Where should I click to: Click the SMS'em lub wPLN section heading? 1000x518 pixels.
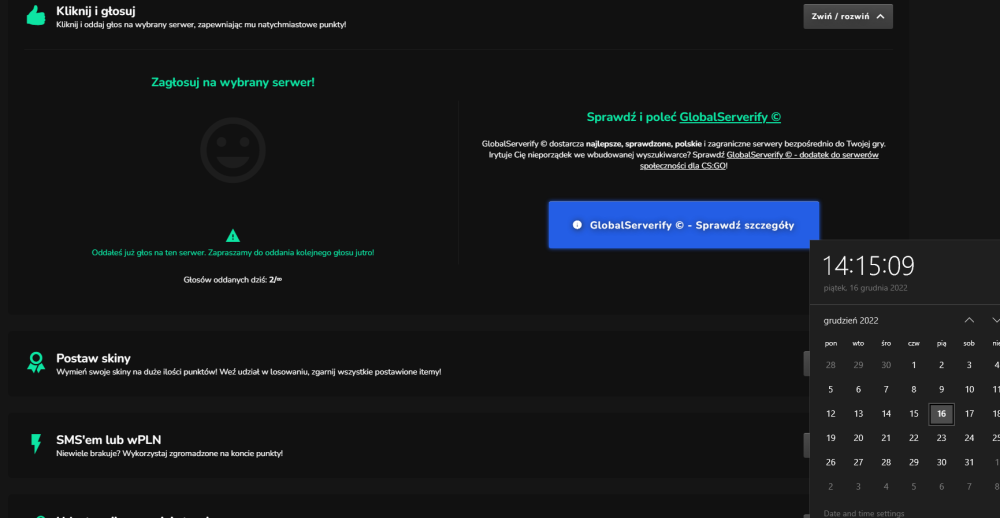click(108, 440)
